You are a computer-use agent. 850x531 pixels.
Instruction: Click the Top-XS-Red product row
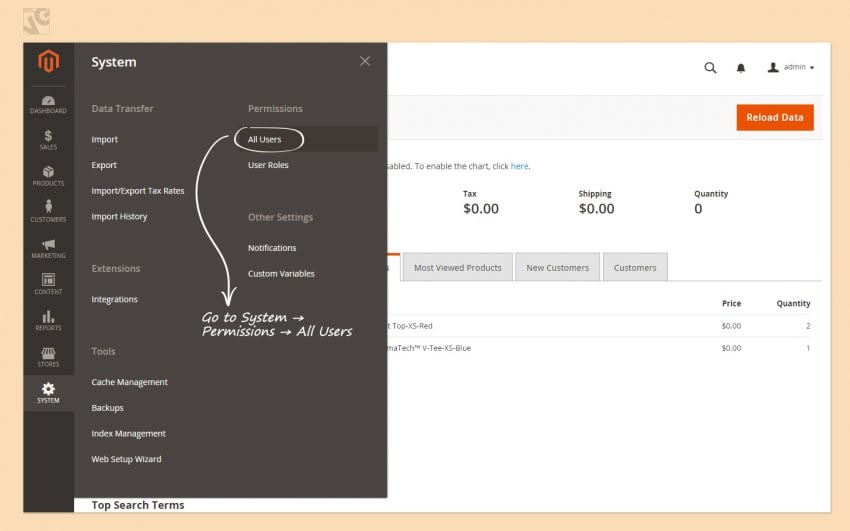click(x=599, y=326)
